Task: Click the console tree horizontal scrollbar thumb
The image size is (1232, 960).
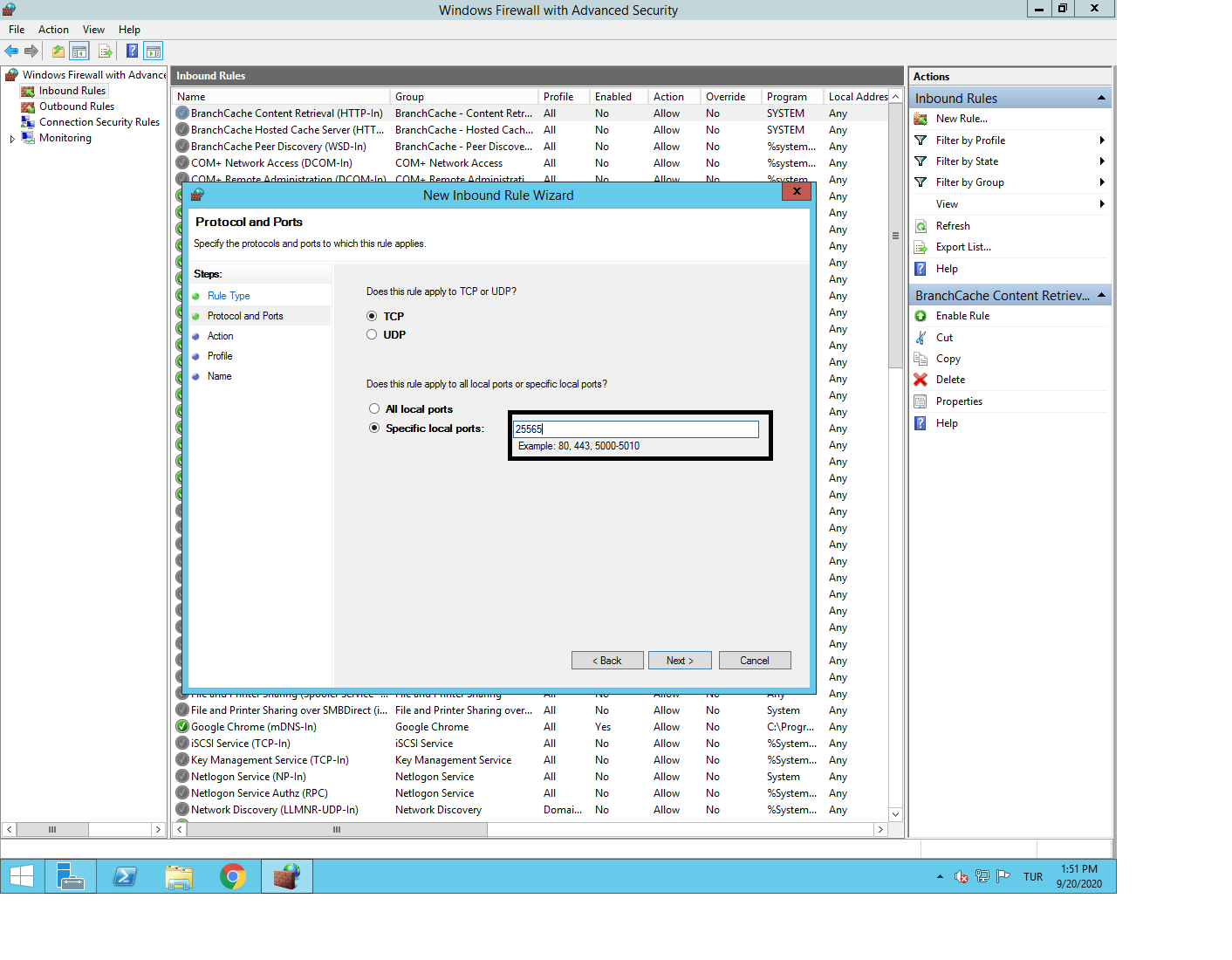Action: [52, 830]
